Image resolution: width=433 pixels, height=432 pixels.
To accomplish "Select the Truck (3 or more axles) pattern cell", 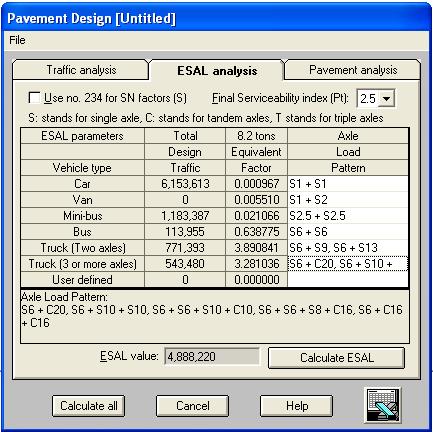I will 348,264.
